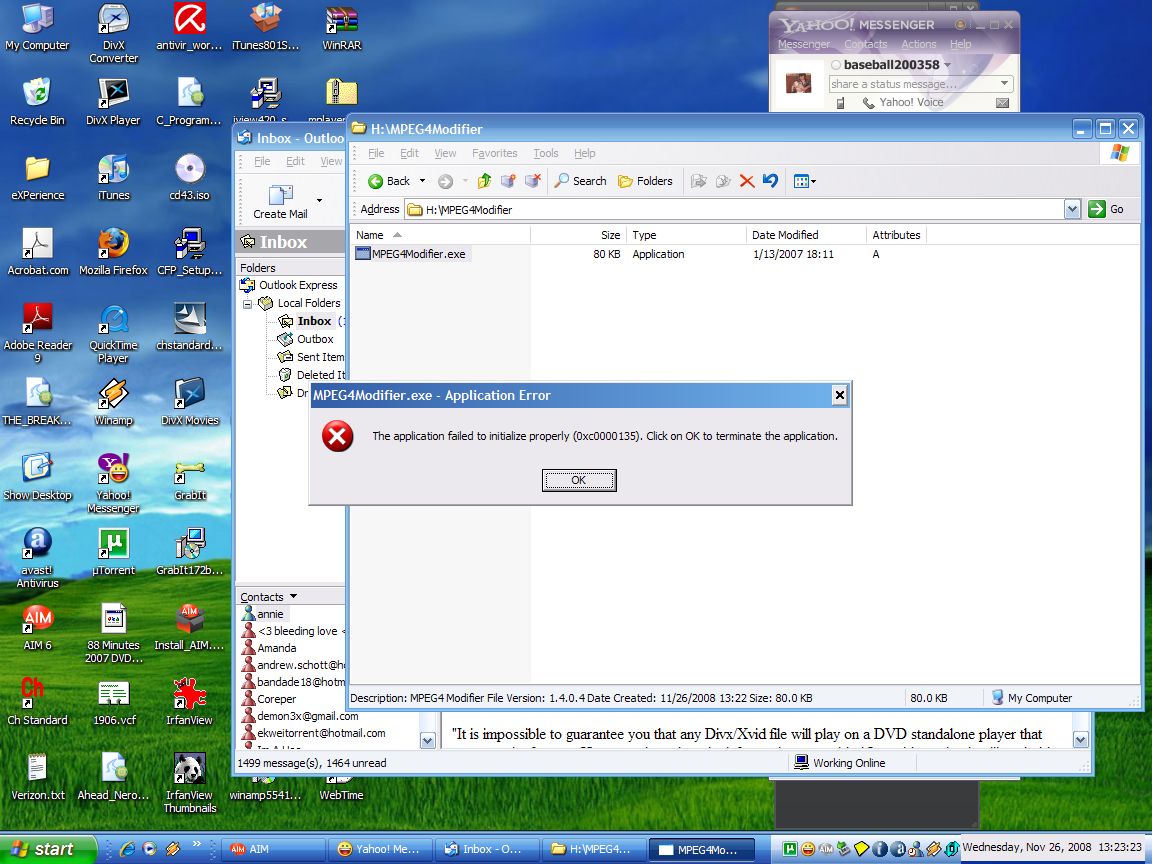Image resolution: width=1152 pixels, height=864 pixels.
Task: Open the Views dropdown in Explorer toolbar
Action: 804,181
